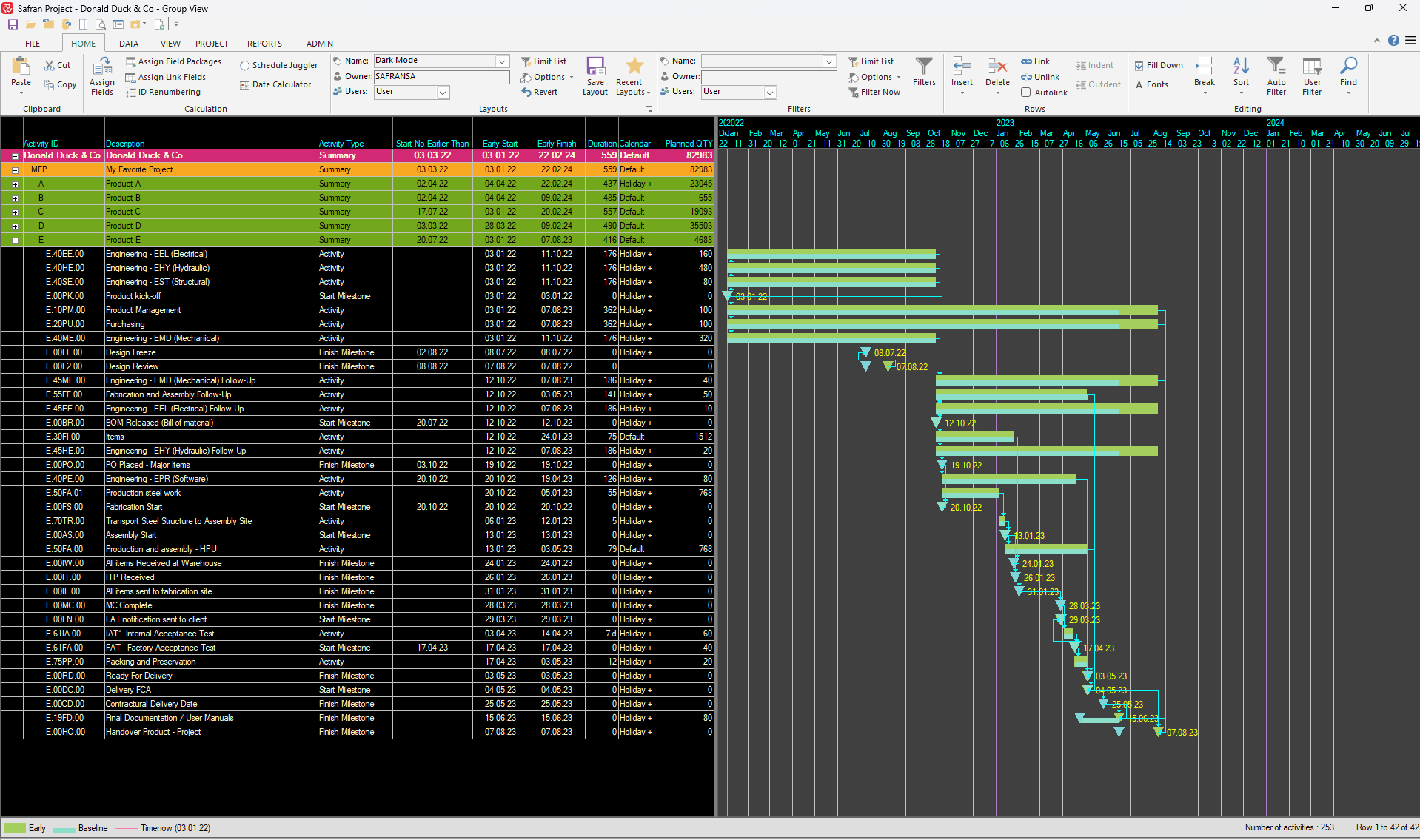Open filter Name dropdown
1420x840 pixels.
click(829, 61)
